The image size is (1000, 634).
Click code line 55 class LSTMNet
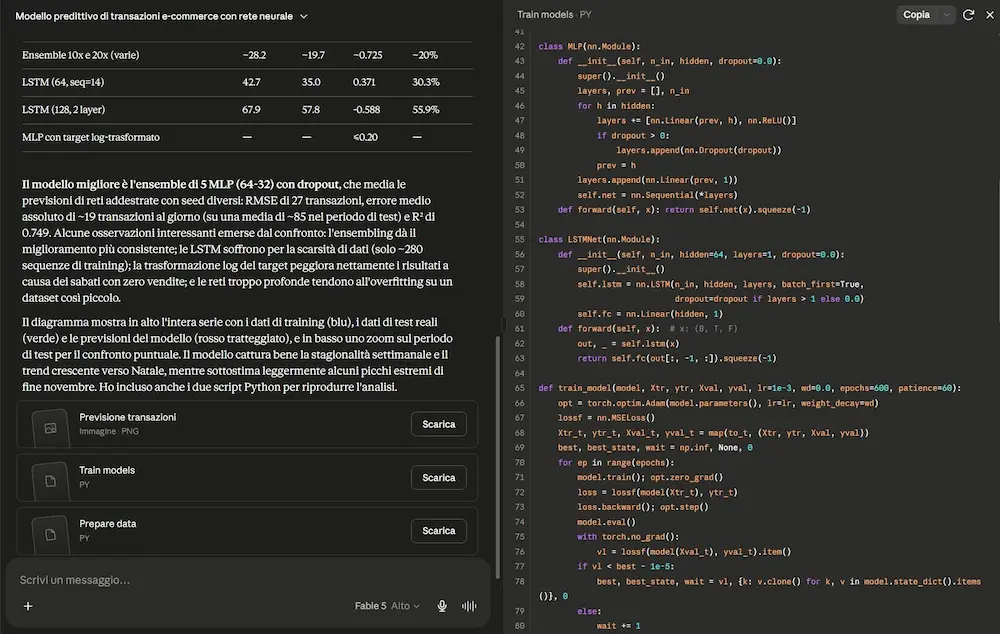point(599,240)
